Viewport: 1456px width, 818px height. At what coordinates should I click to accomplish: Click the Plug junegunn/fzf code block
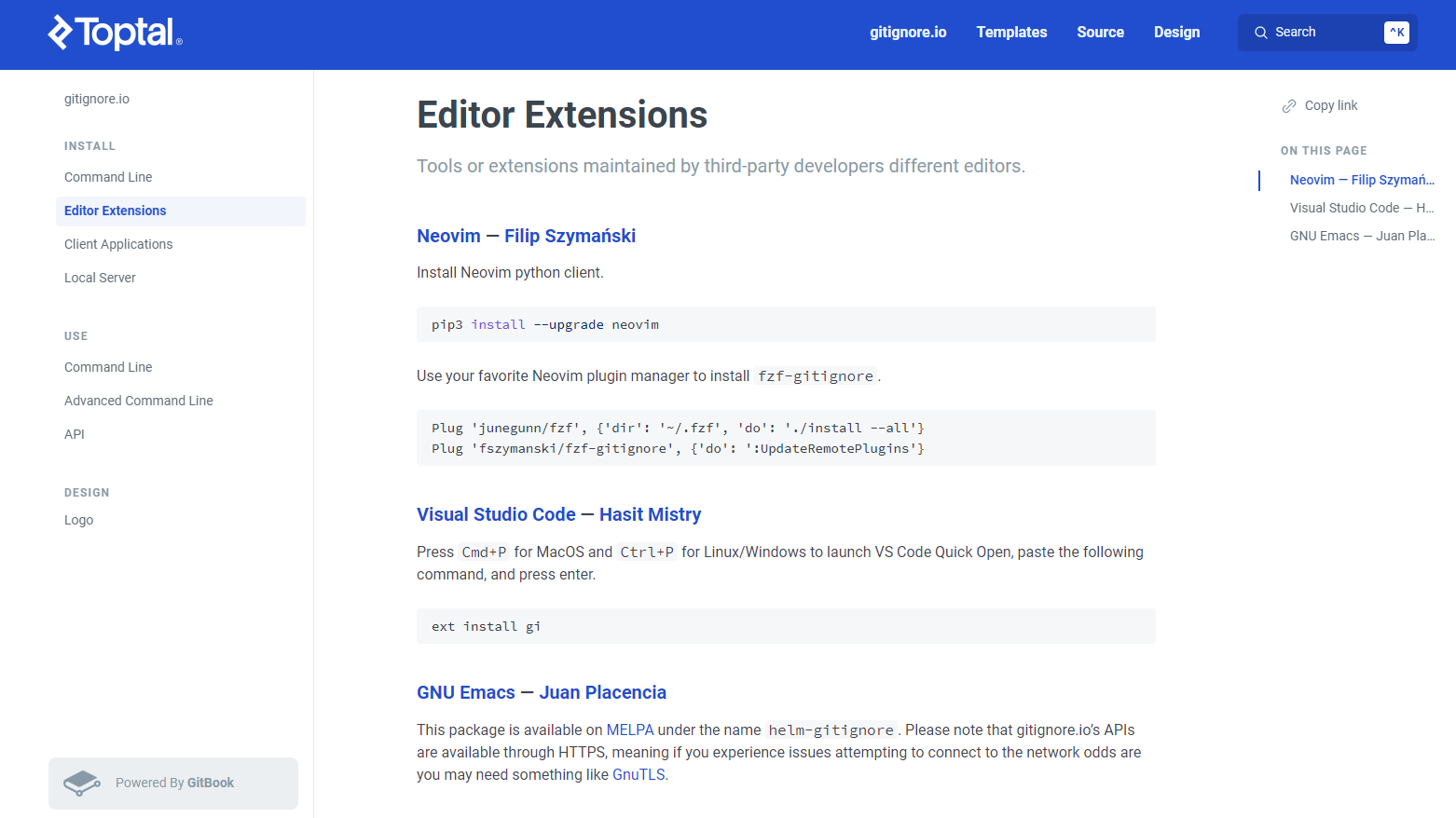tap(786, 438)
